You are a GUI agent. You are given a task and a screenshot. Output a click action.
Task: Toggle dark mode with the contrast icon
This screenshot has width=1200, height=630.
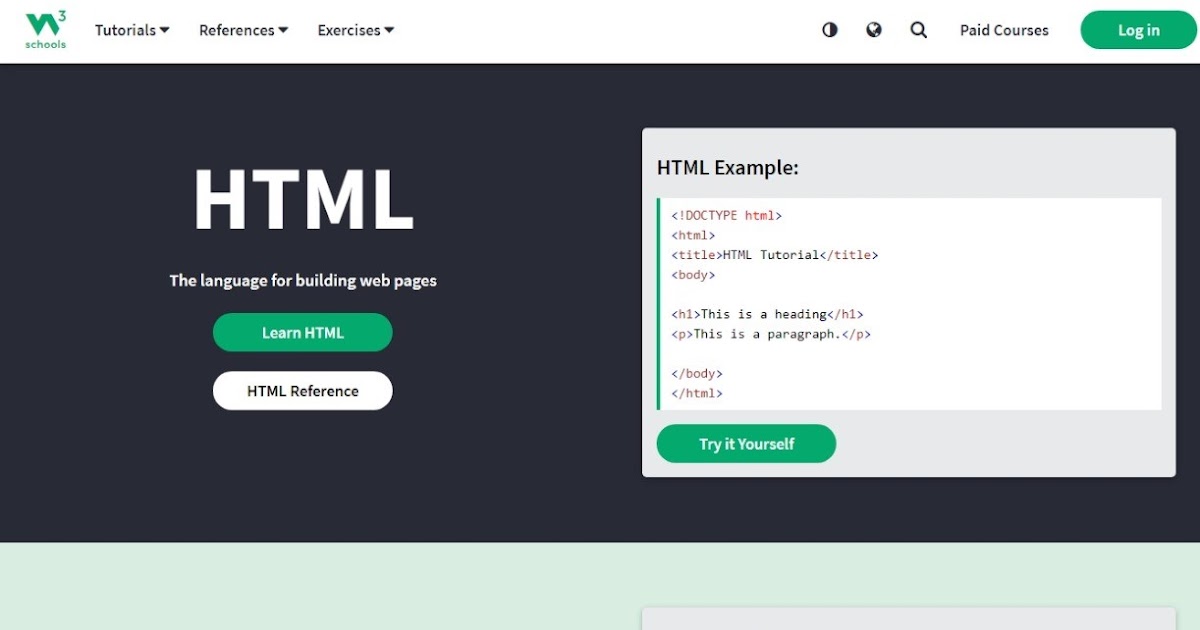pos(829,30)
